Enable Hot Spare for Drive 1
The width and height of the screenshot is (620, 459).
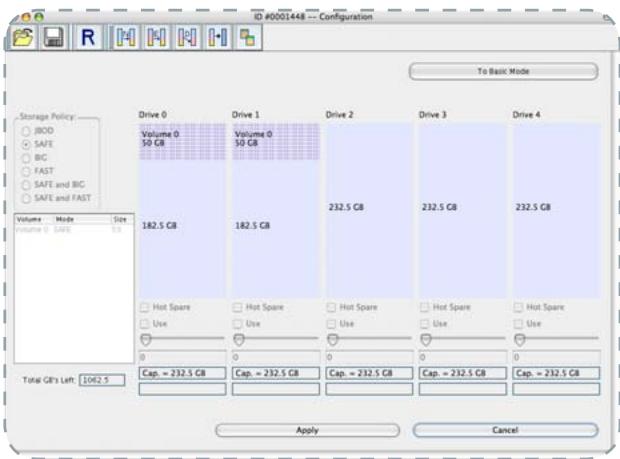point(237,307)
